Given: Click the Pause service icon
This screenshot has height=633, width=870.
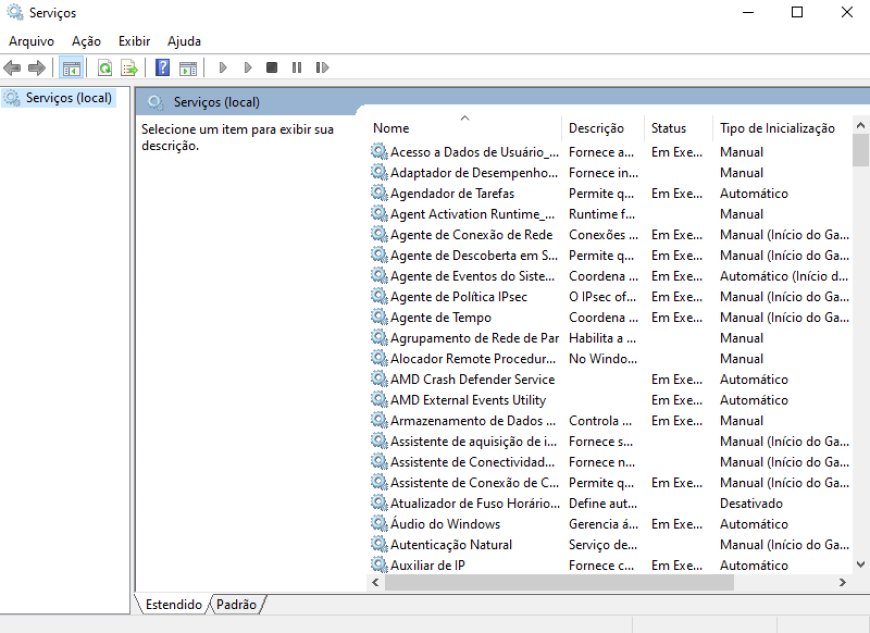Looking at the screenshot, I should point(297,68).
